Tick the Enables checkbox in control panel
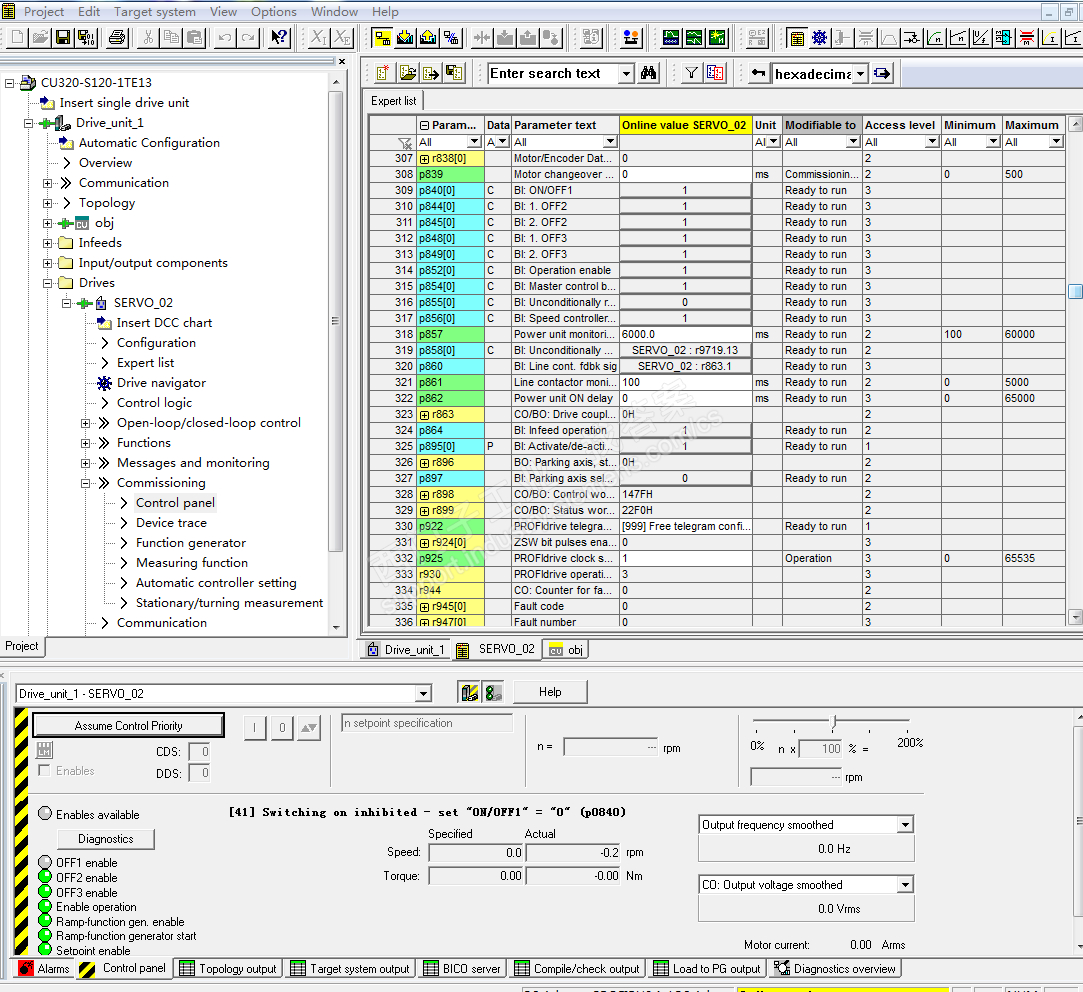 44,771
